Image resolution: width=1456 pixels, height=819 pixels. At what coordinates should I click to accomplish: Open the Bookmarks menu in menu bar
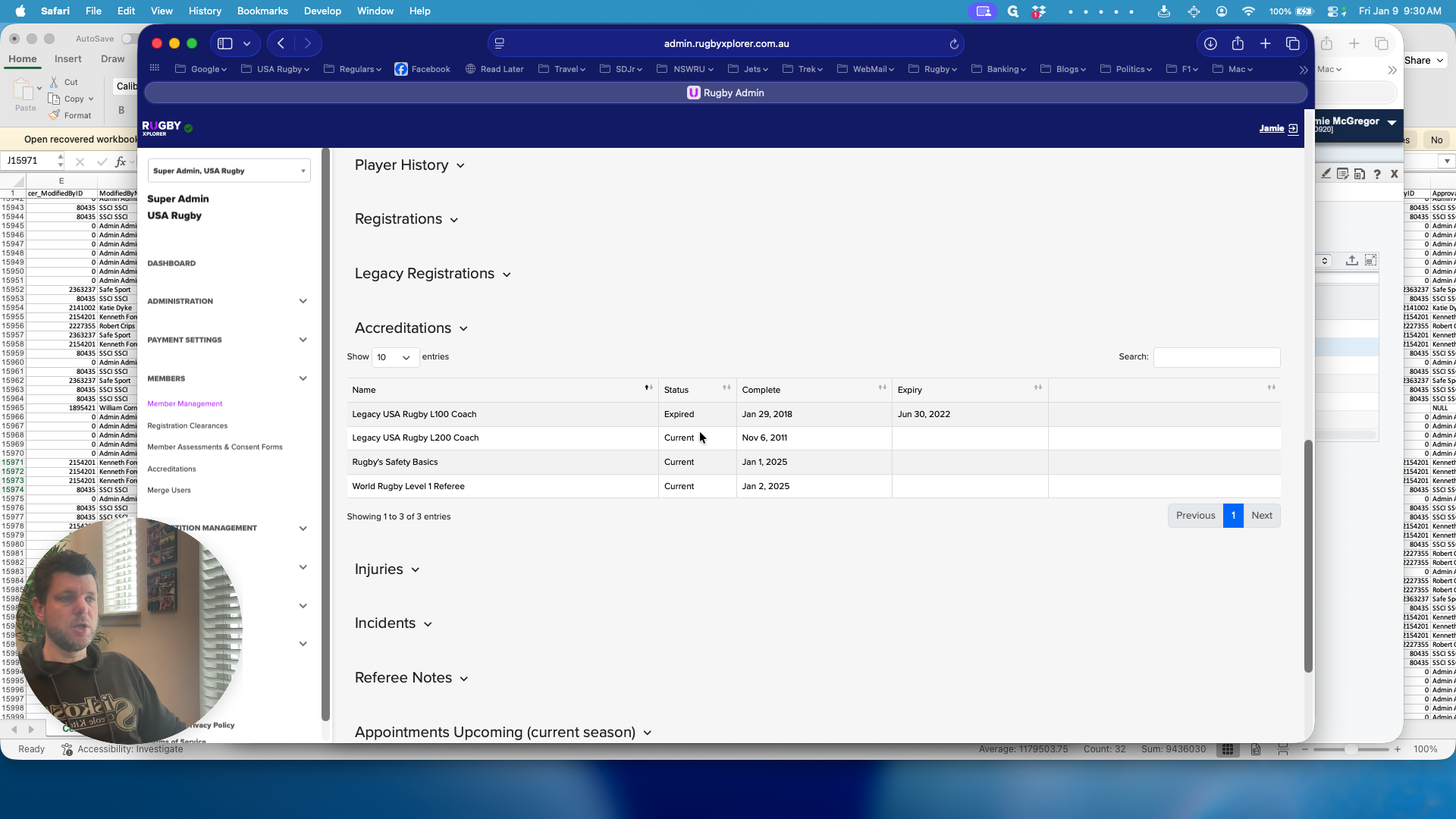click(262, 11)
